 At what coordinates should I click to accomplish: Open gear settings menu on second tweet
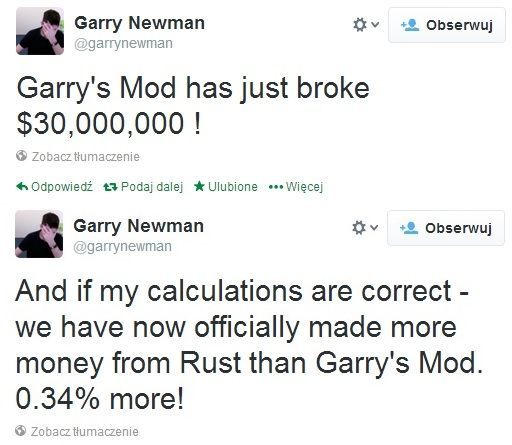tap(365, 228)
